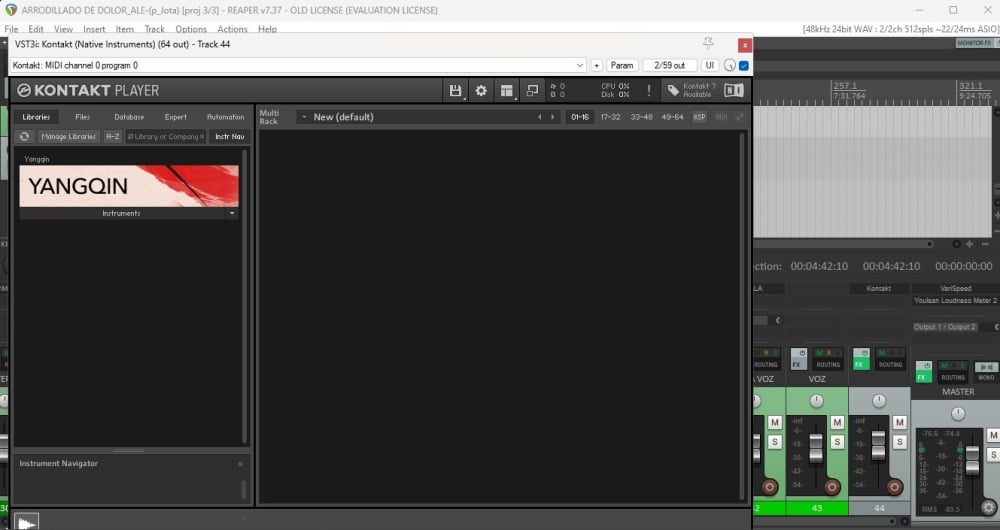
Task: Open master track settings gear
Action: (988, 508)
